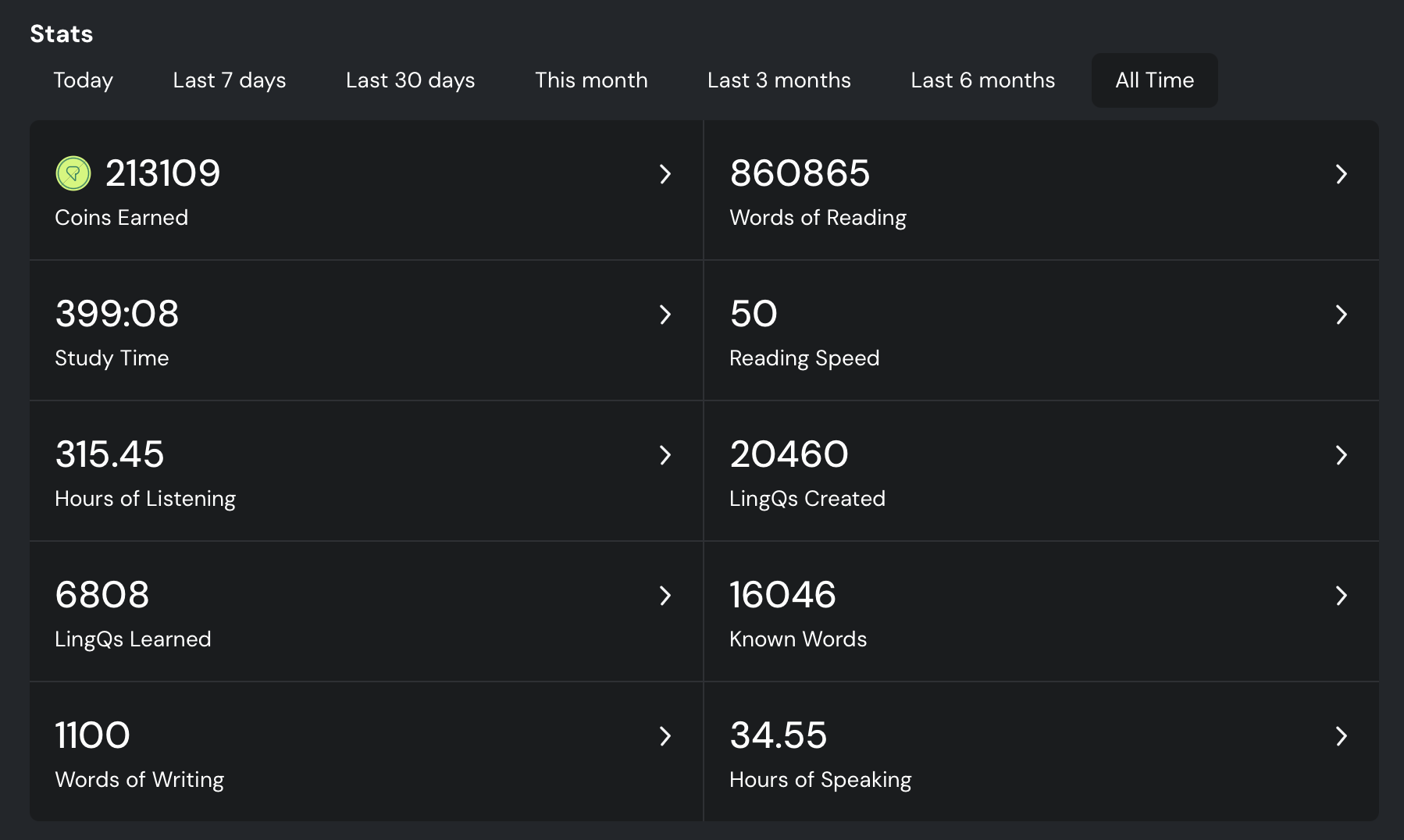
Task: Click the Coins Earned label
Action: (x=122, y=217)
